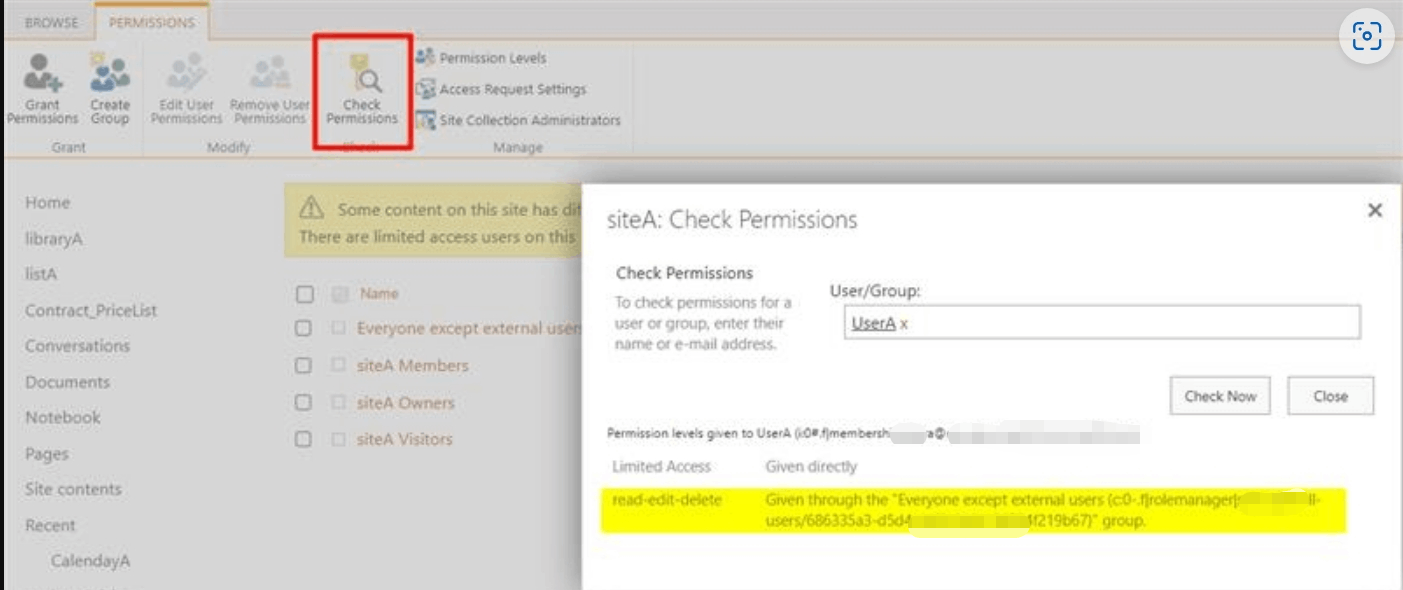
Task: Click the Given directly text
Action: [811, 466]
